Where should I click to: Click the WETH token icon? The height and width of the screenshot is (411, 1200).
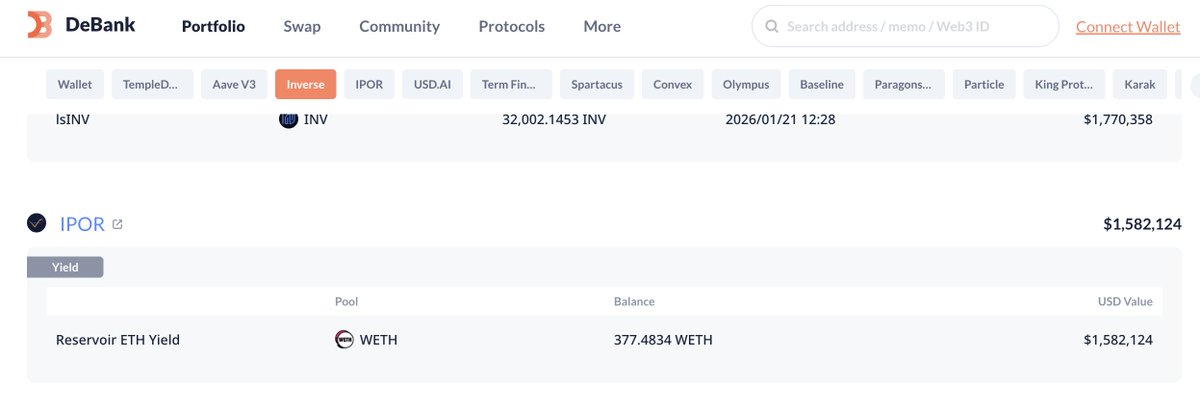[344, 339]
